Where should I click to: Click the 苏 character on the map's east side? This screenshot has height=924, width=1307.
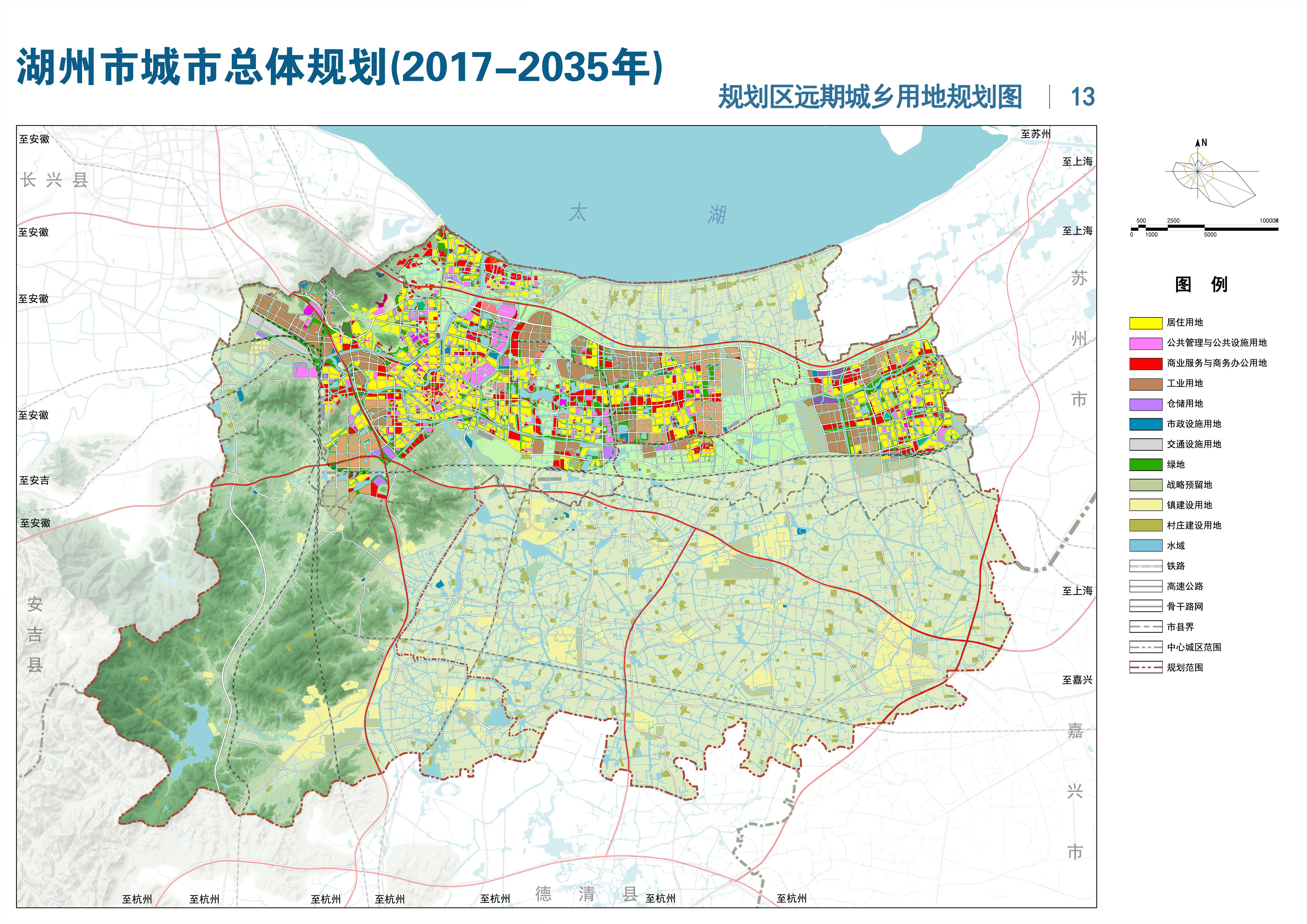pos(1079,278)
